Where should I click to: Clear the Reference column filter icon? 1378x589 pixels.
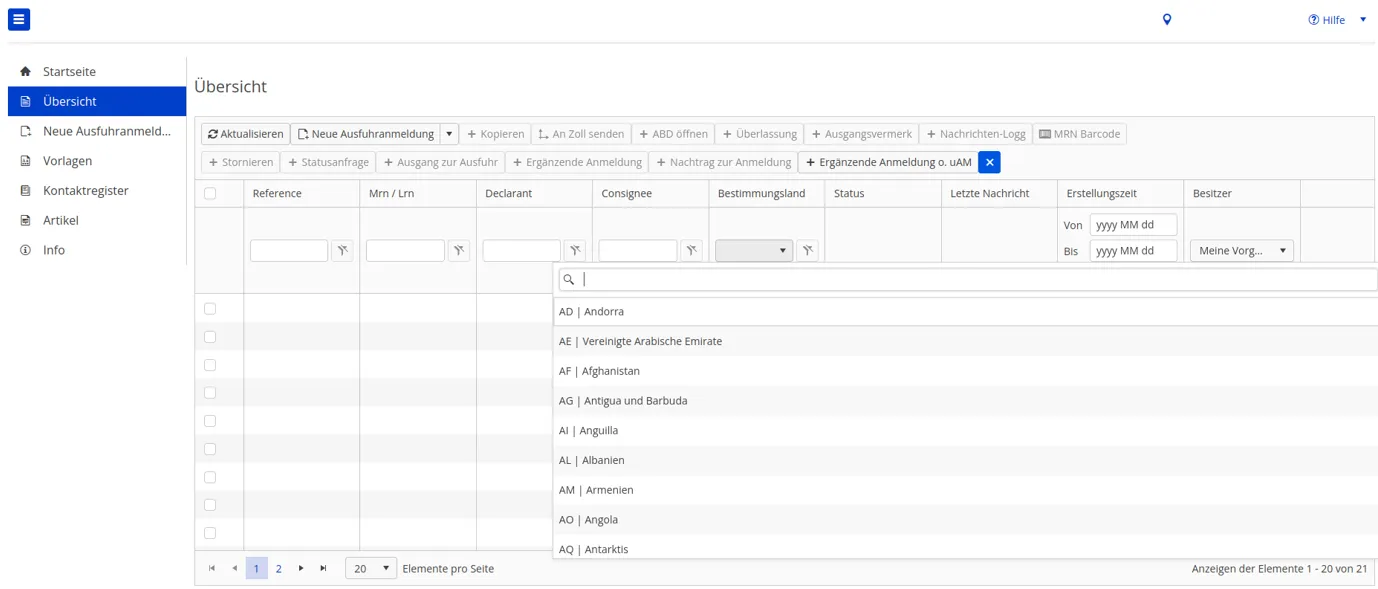342,251
